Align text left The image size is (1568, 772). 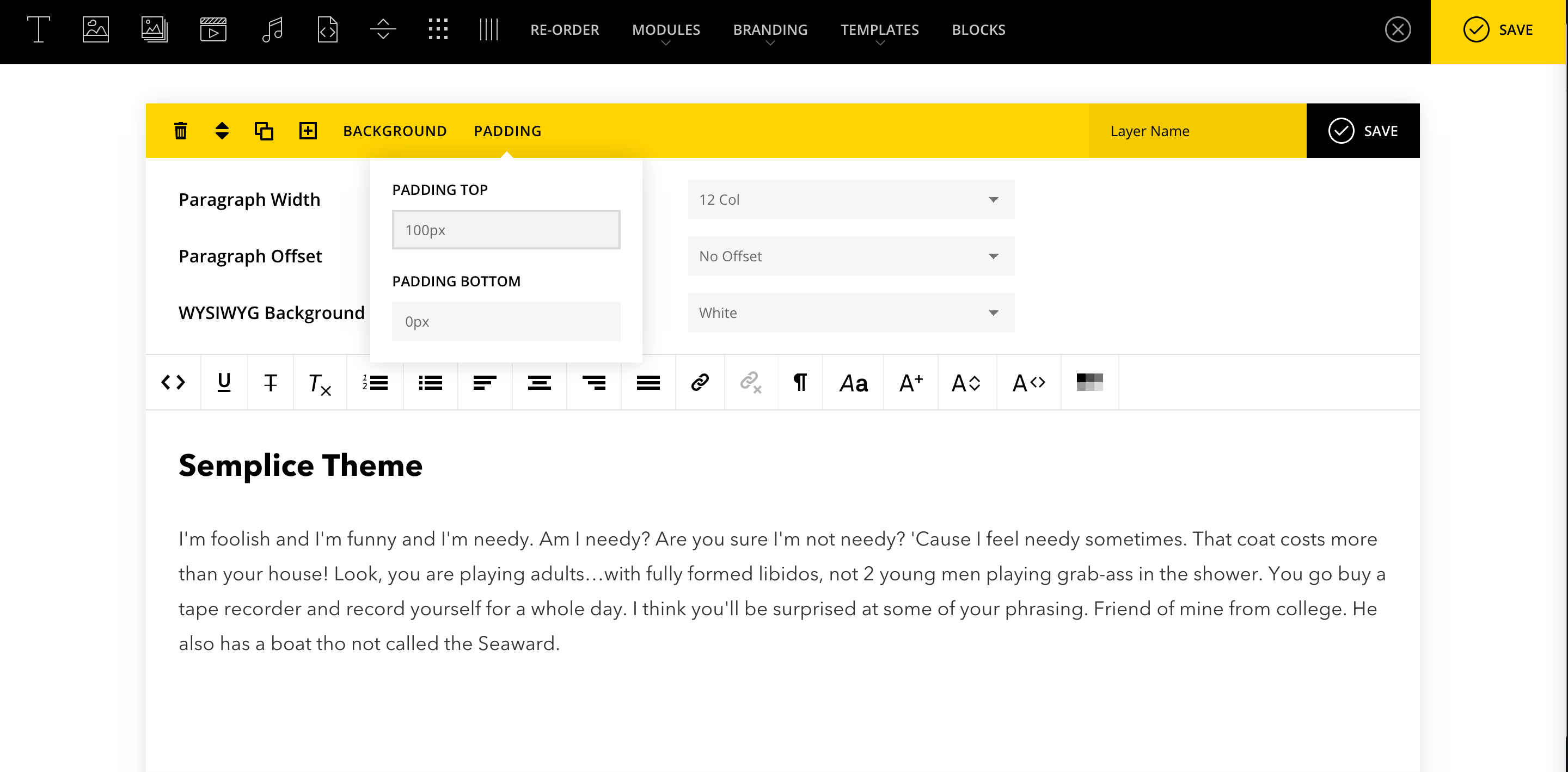pyautogui.click(x=485, y=382)
